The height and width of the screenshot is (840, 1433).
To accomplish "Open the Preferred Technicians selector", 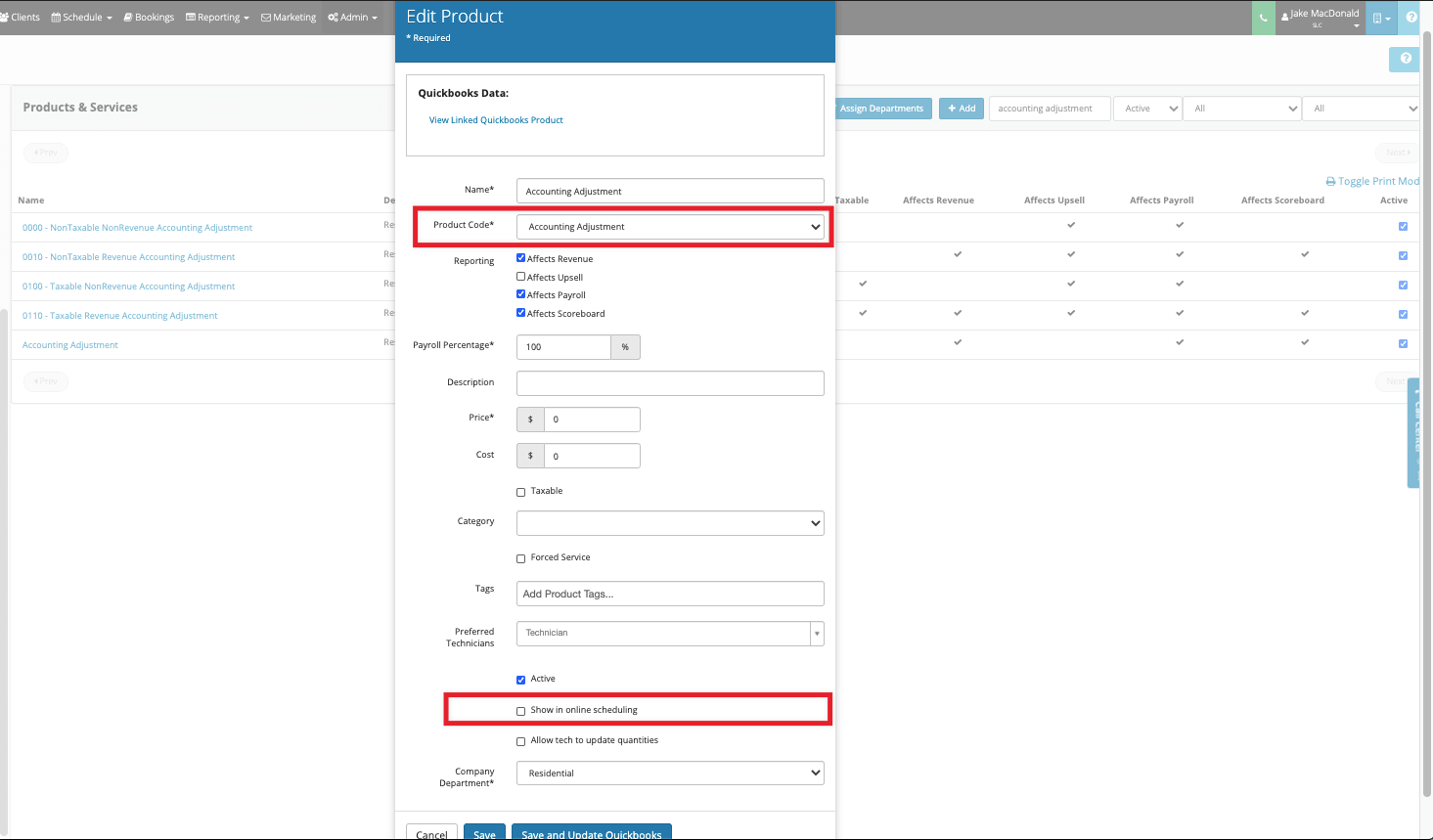I will (670, 634).
